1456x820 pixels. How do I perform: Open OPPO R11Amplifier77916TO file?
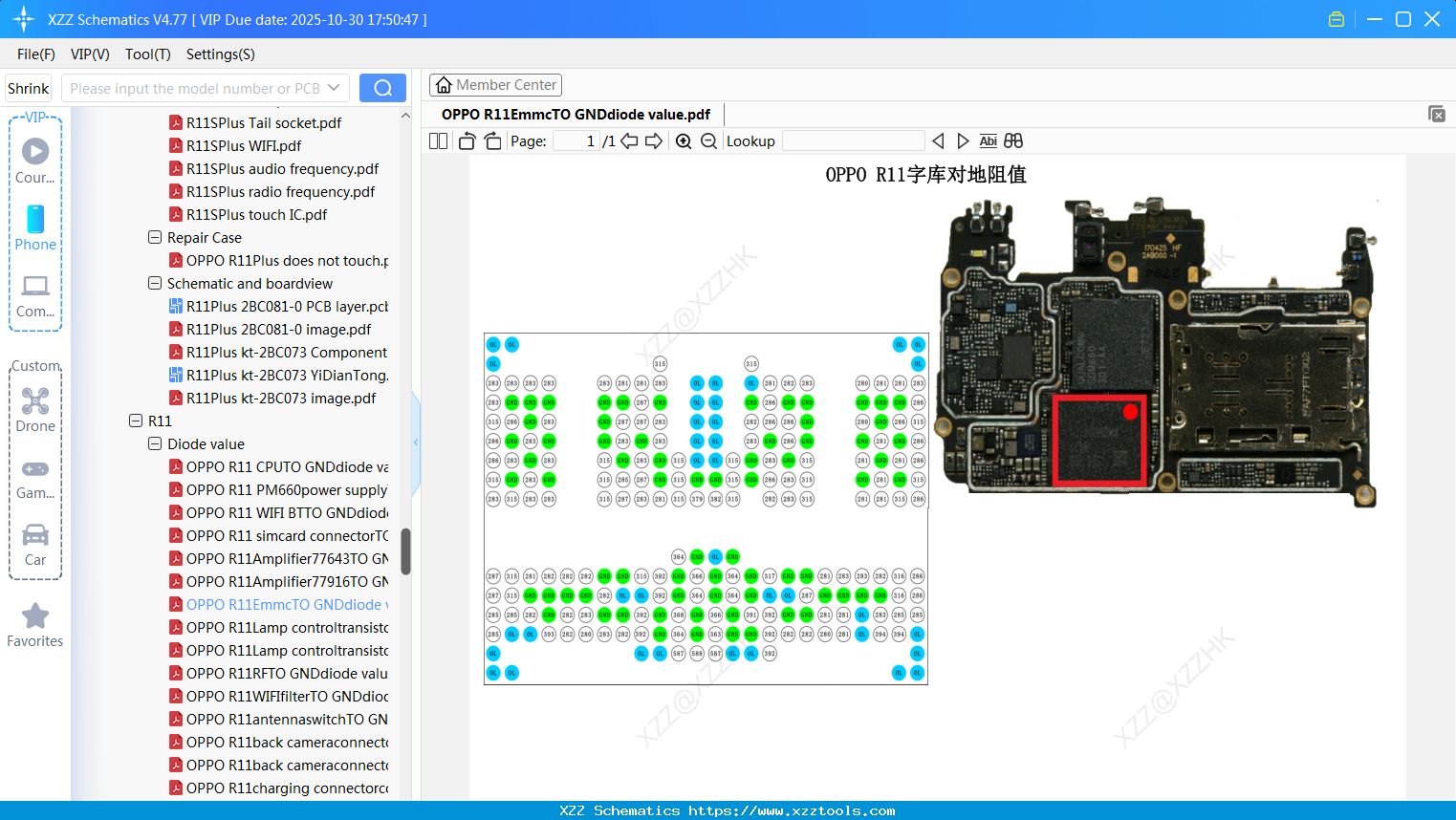(x=278, y=581)
